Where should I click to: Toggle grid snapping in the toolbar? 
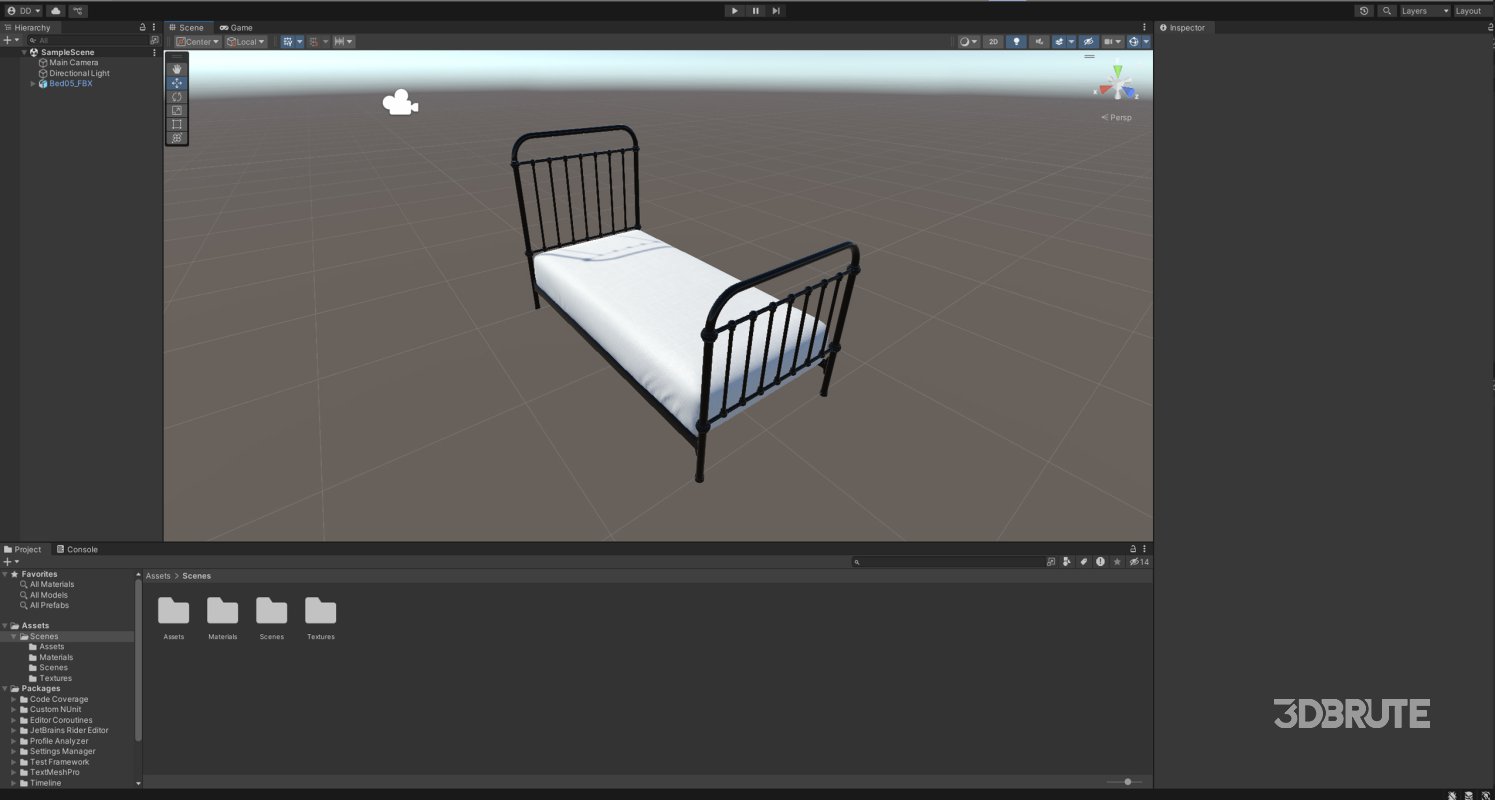(x=315, y=41)
